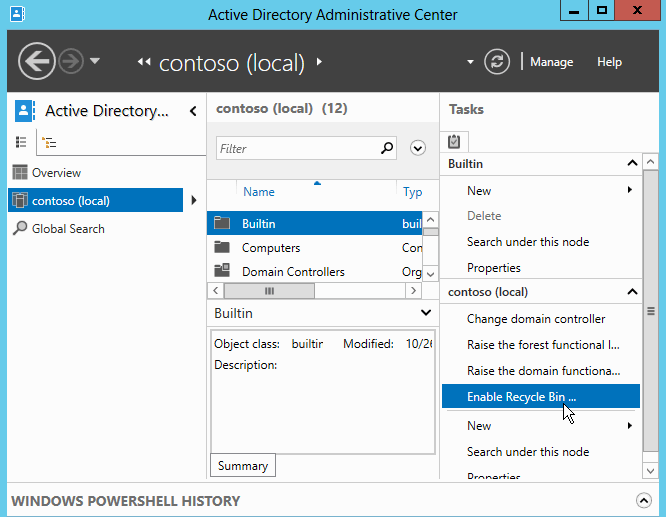Screen dimensions: 666x517
Task: Click Raise the domain functional level task
Action: pyautogui.click(x=544, y=370)
